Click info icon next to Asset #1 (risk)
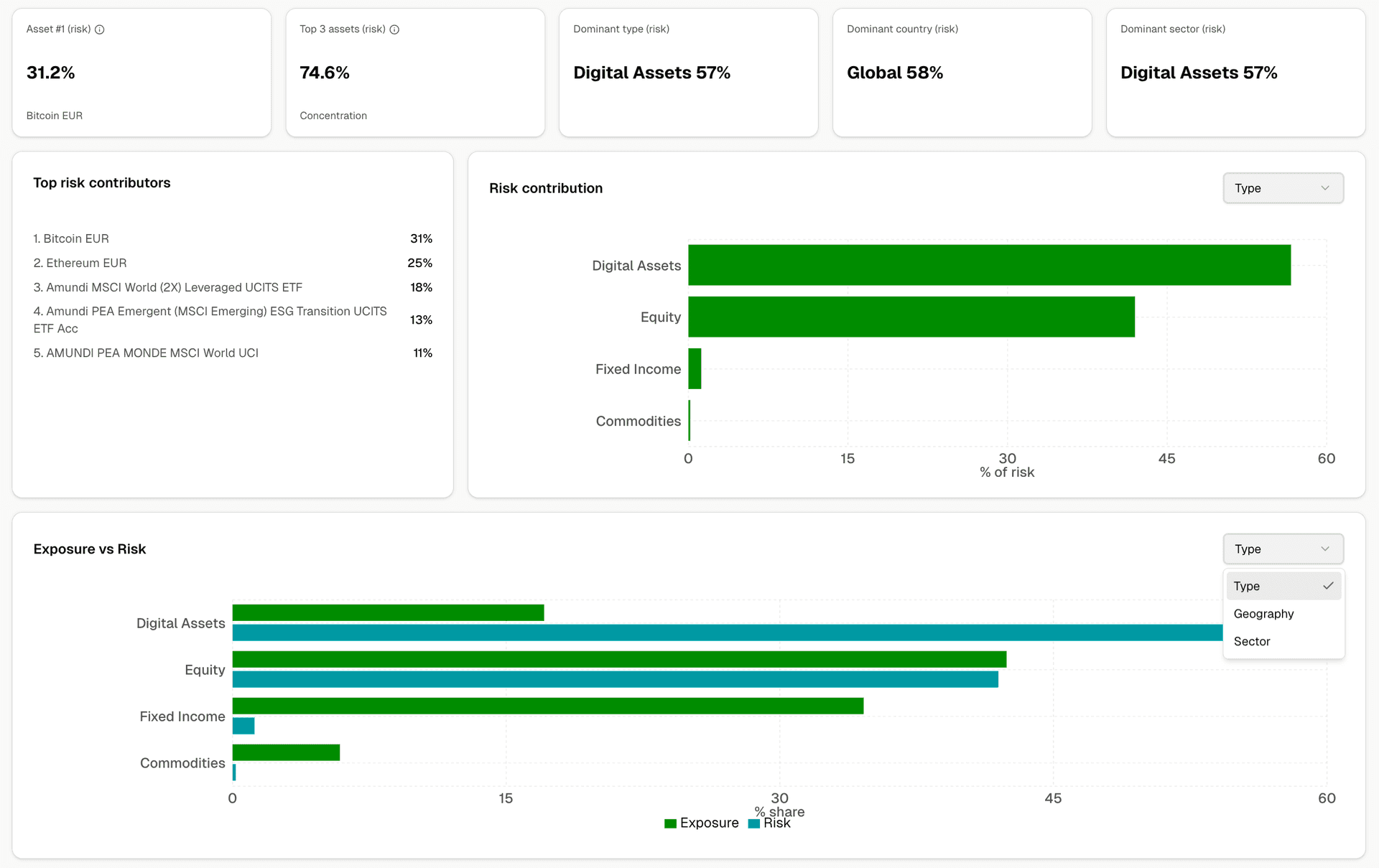 [x=100, y=29]
